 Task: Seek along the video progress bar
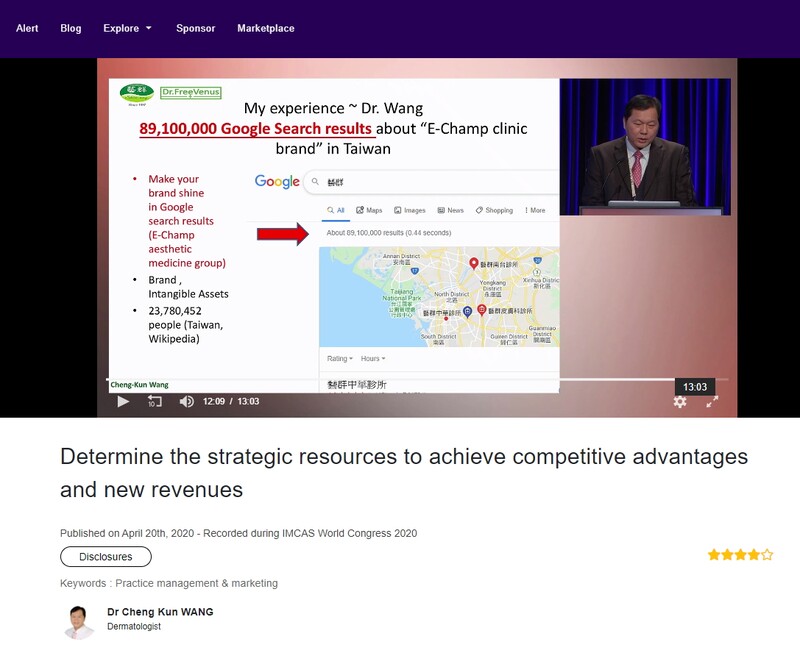tap(417, 380)
